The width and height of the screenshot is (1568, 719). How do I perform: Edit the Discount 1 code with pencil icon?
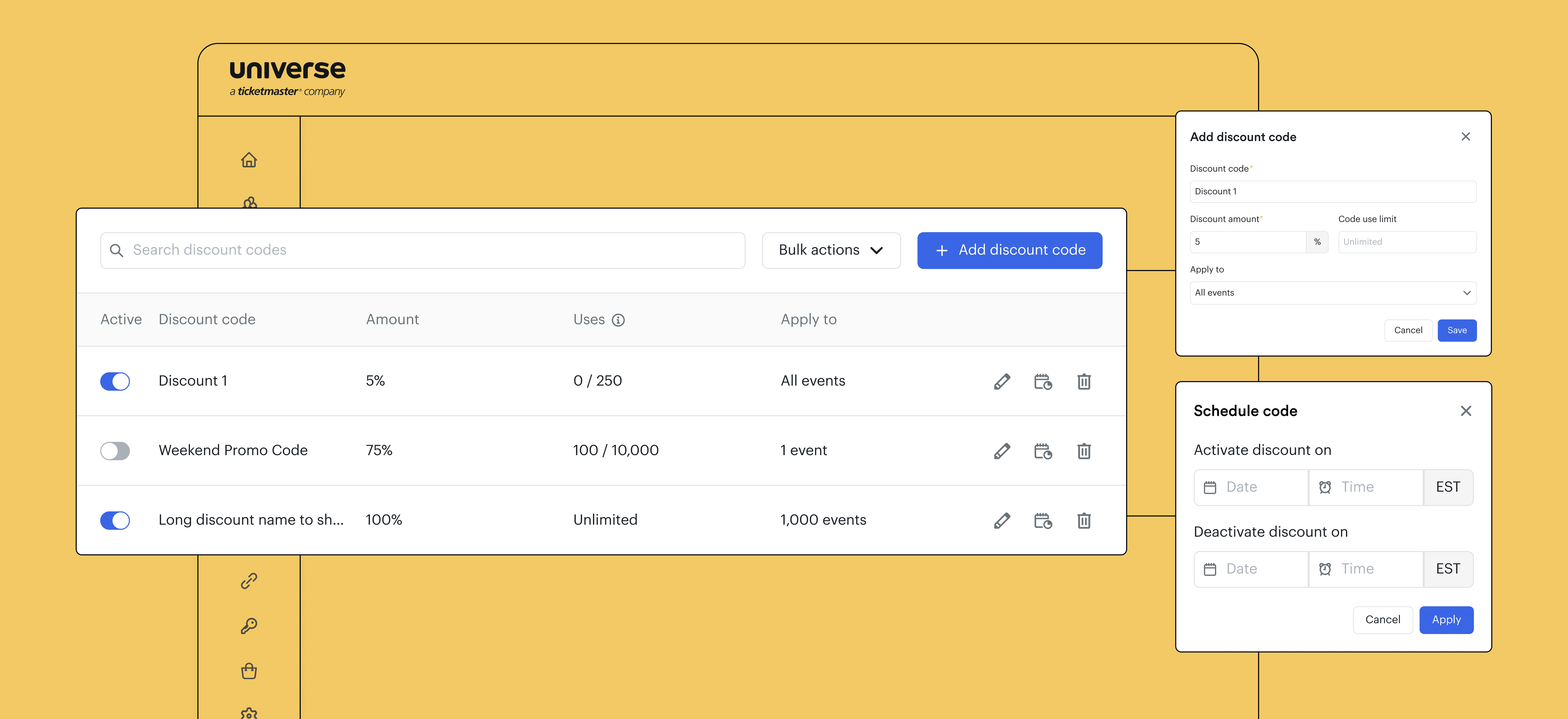1002,382
